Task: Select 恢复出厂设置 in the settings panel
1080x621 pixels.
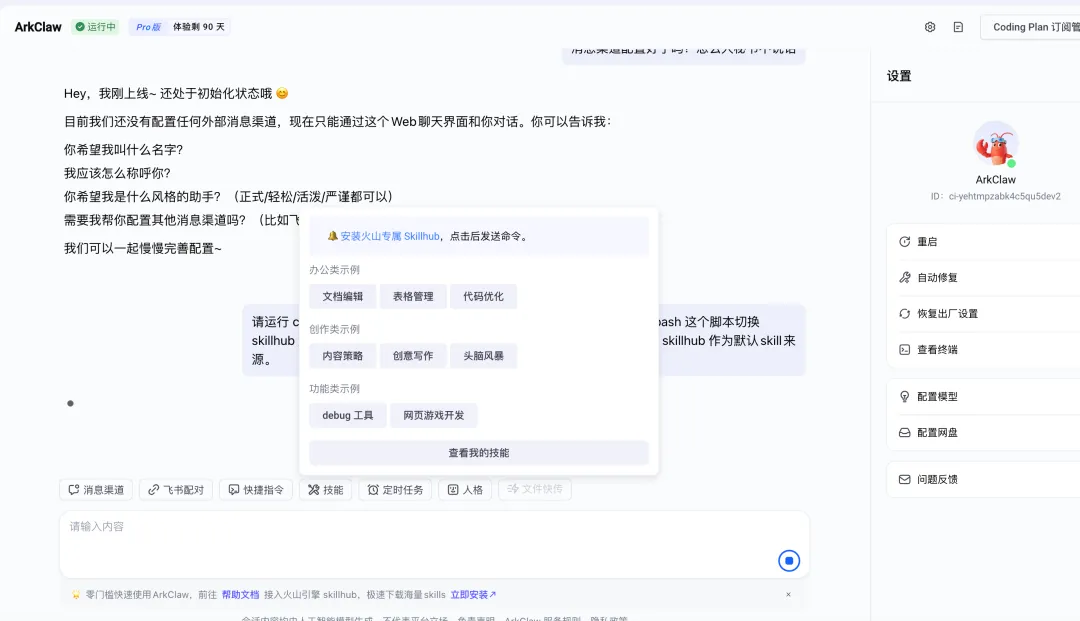Action: [x=985, y=313]
